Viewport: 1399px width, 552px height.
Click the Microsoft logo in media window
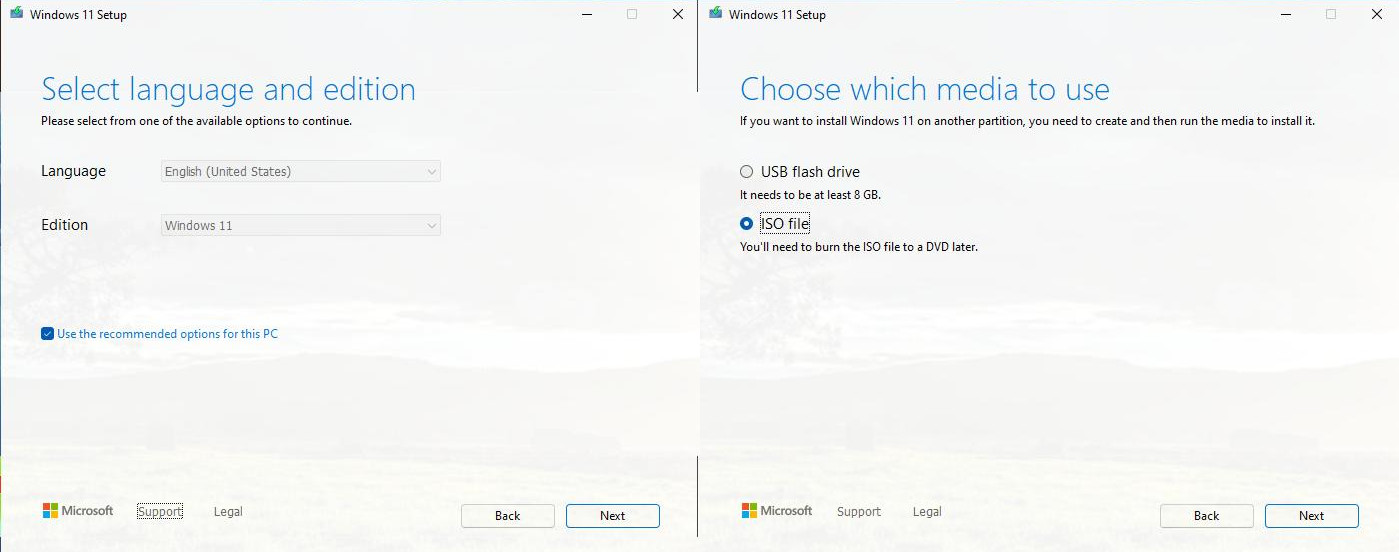pyautogui.click(x=777, y=511)
